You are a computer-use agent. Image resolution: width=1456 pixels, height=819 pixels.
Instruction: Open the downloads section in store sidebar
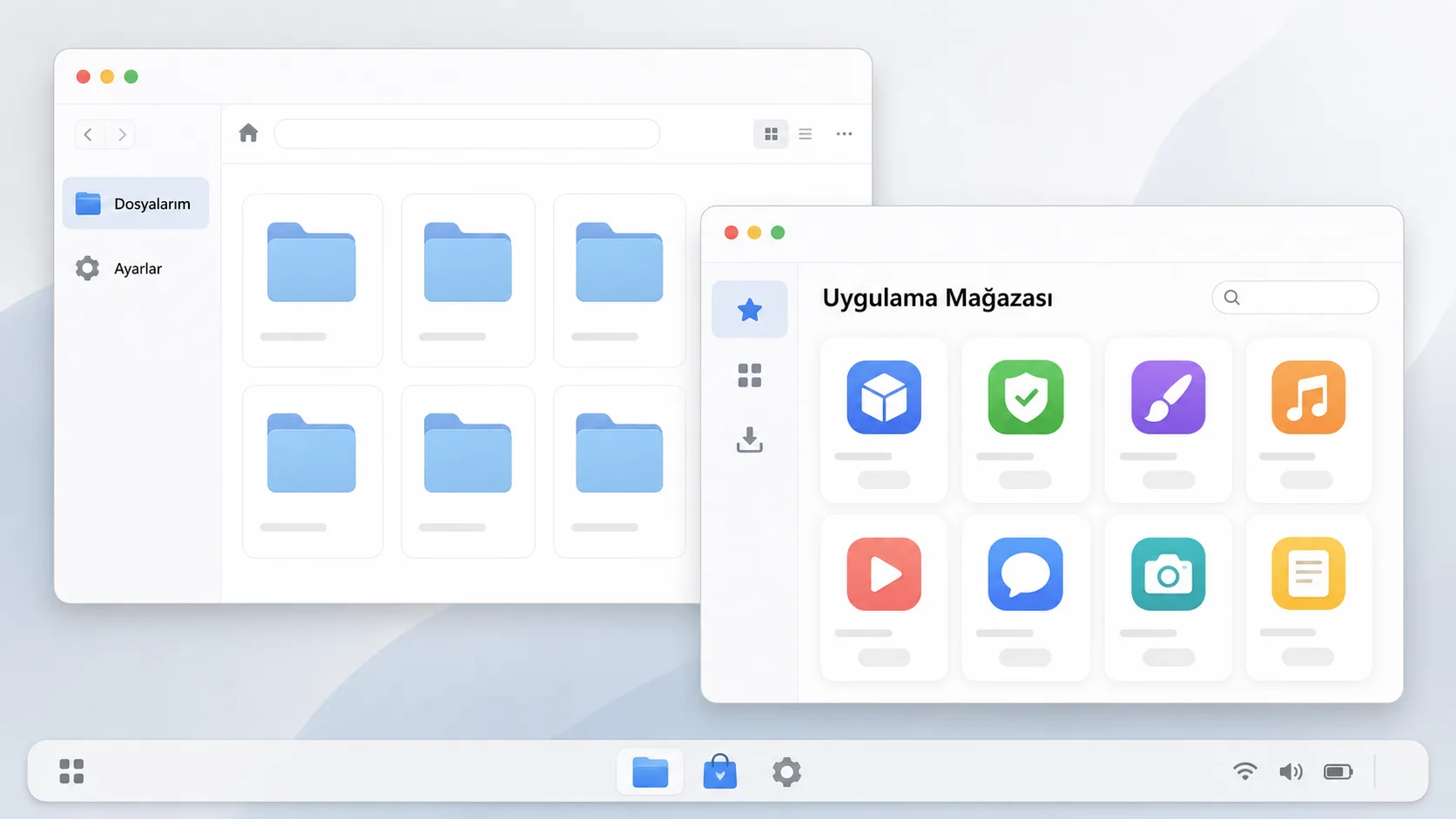(x=750, y=440)
